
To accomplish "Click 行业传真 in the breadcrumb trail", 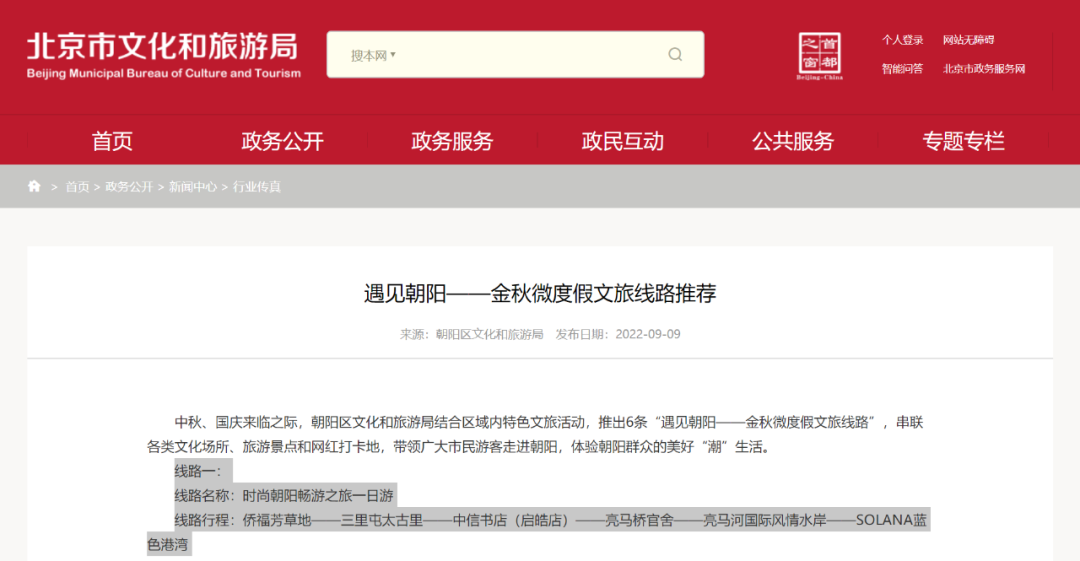I will [x=257, y=187].
